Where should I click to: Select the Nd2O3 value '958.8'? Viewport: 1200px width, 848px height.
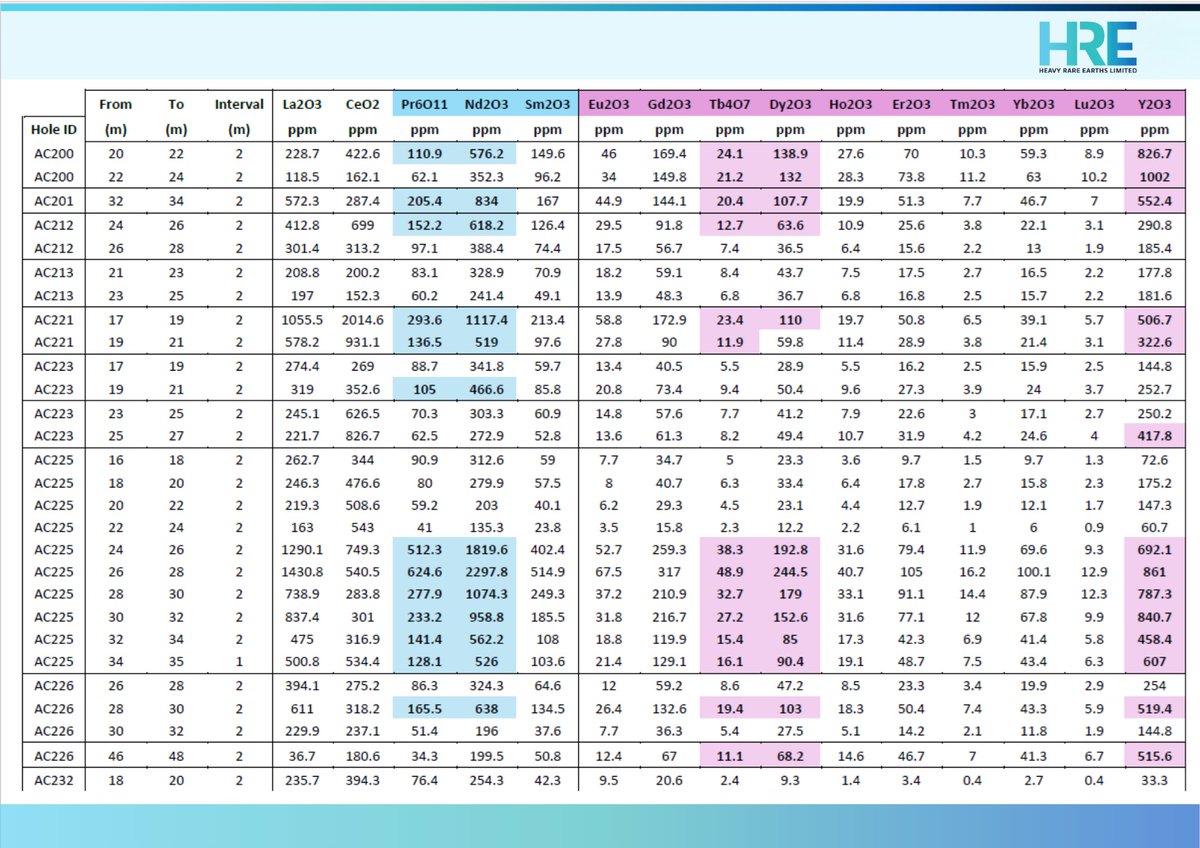pos(486,618)
